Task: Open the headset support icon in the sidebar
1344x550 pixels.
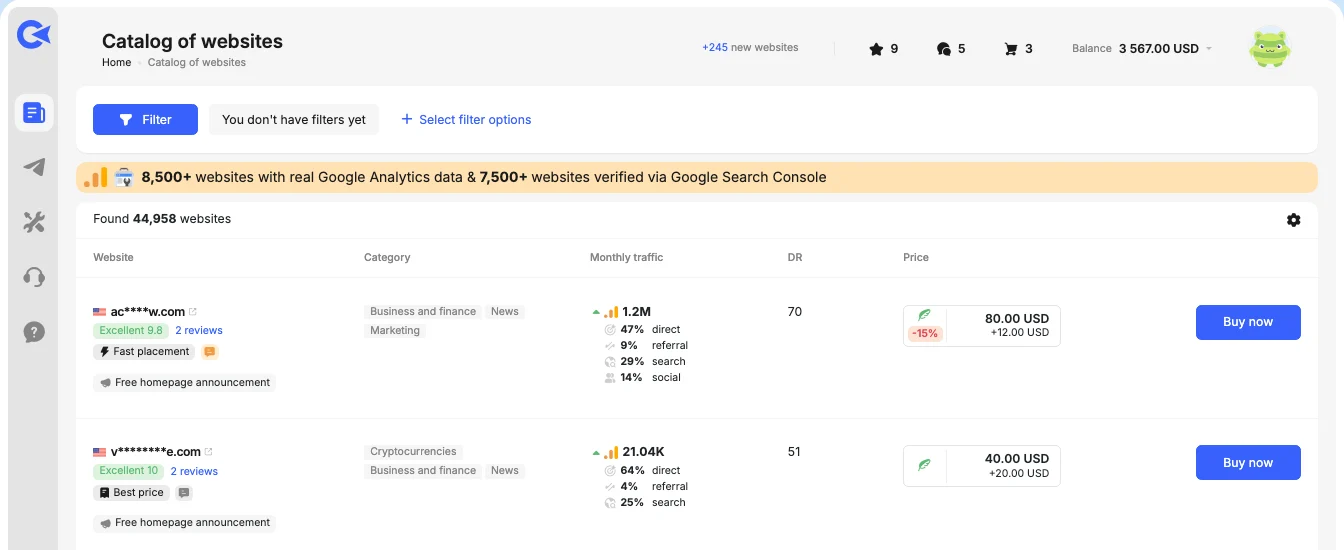Action: click(34, 277)
